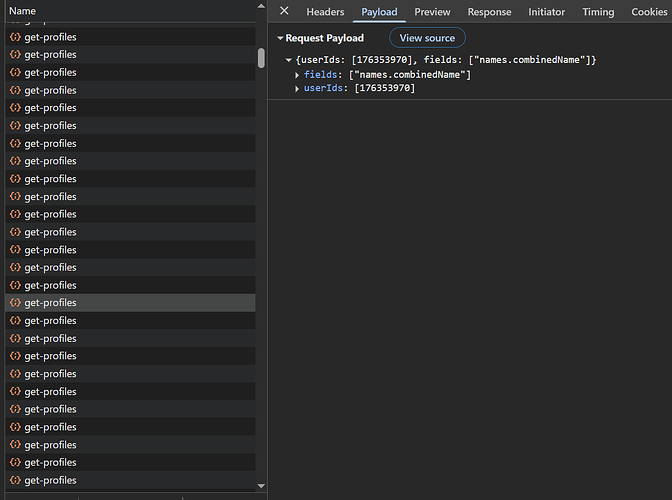Click the request list scrollbar thumb
Viewport: 672px width, 500px height.
[x=261, y=58]
